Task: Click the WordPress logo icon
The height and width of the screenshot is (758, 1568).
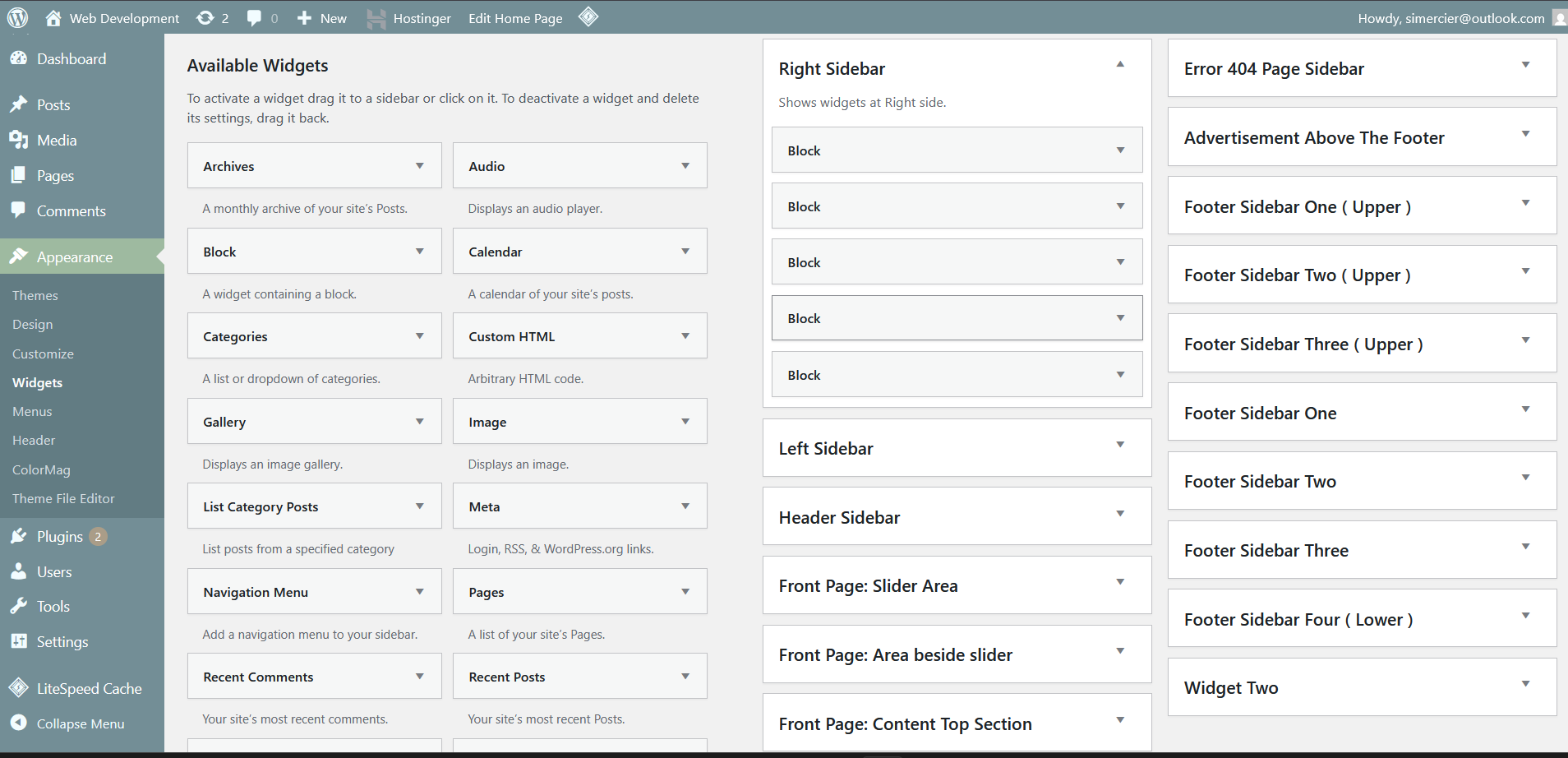Action: coord(17,17)
